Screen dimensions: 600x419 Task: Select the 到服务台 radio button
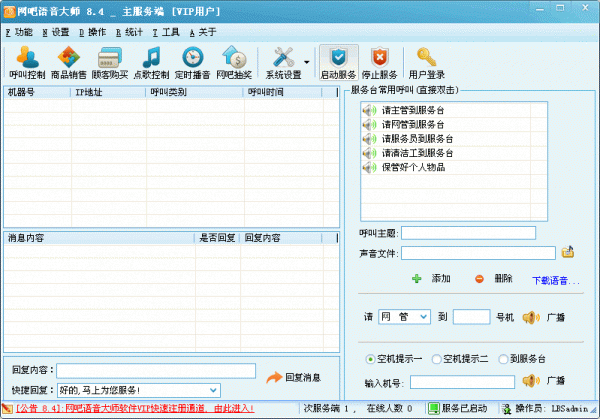point(503,358)
